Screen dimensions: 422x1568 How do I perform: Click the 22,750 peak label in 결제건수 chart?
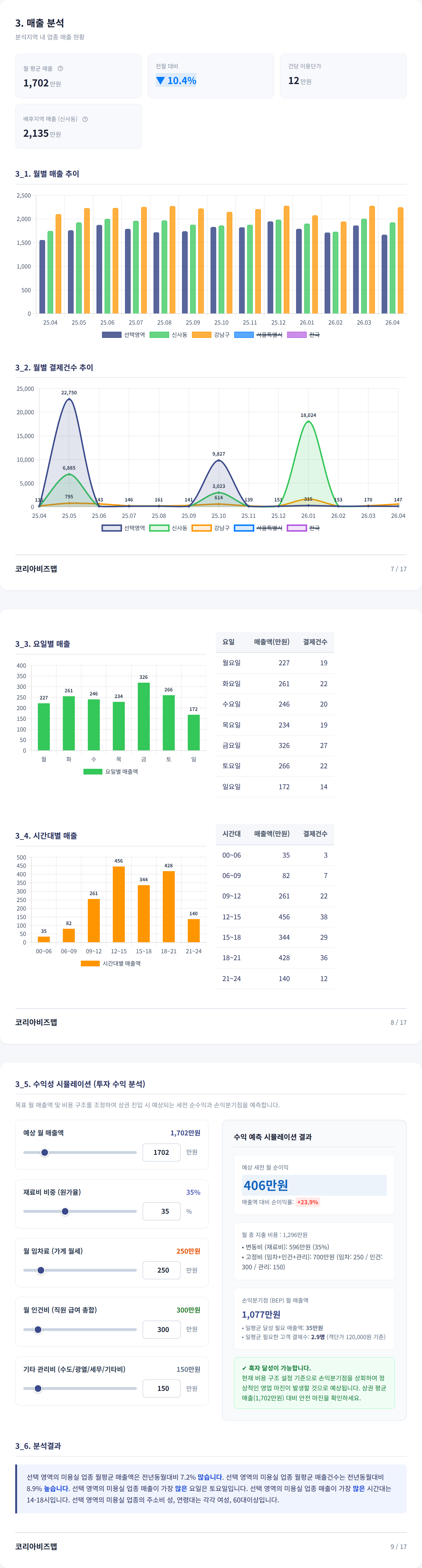[69, 393]
